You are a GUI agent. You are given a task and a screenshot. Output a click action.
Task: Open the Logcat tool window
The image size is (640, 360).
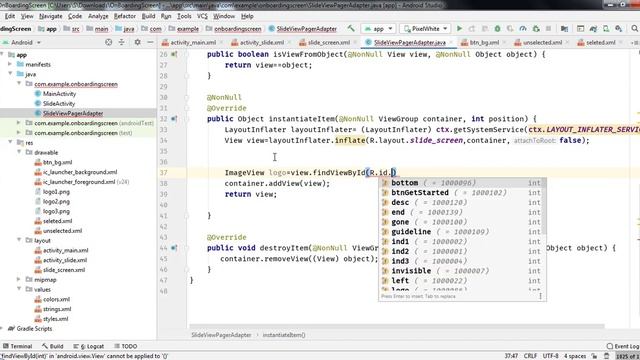point(89,346)
